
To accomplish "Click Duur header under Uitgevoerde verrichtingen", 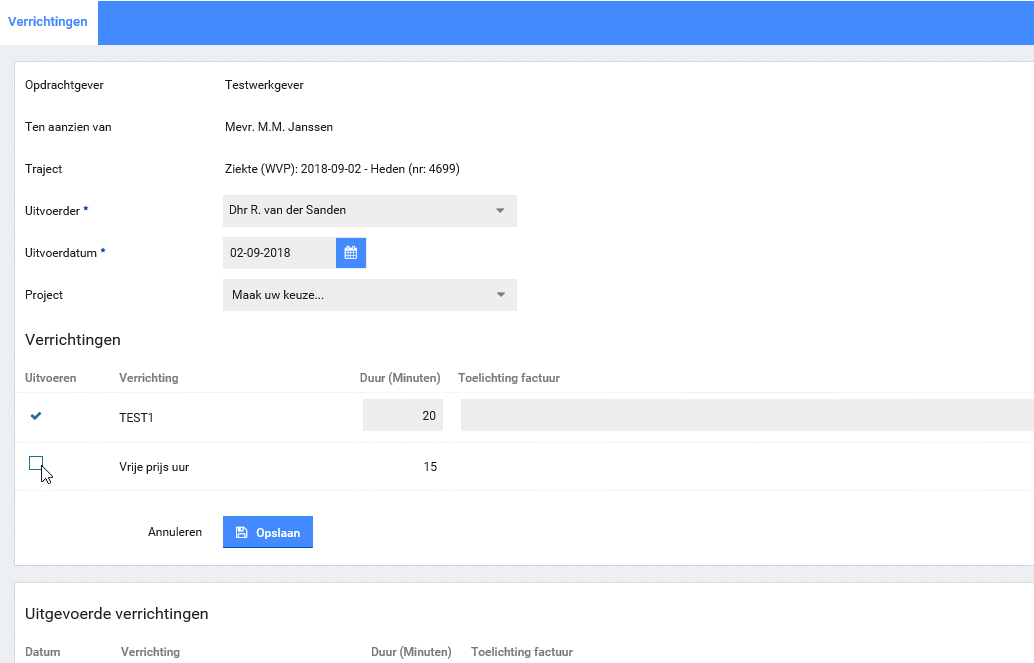I will [x=410, y=652].
